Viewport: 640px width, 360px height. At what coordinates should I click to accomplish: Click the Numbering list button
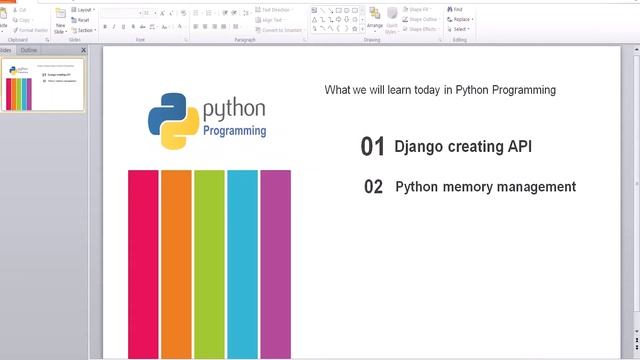click(x=209, y=13)
